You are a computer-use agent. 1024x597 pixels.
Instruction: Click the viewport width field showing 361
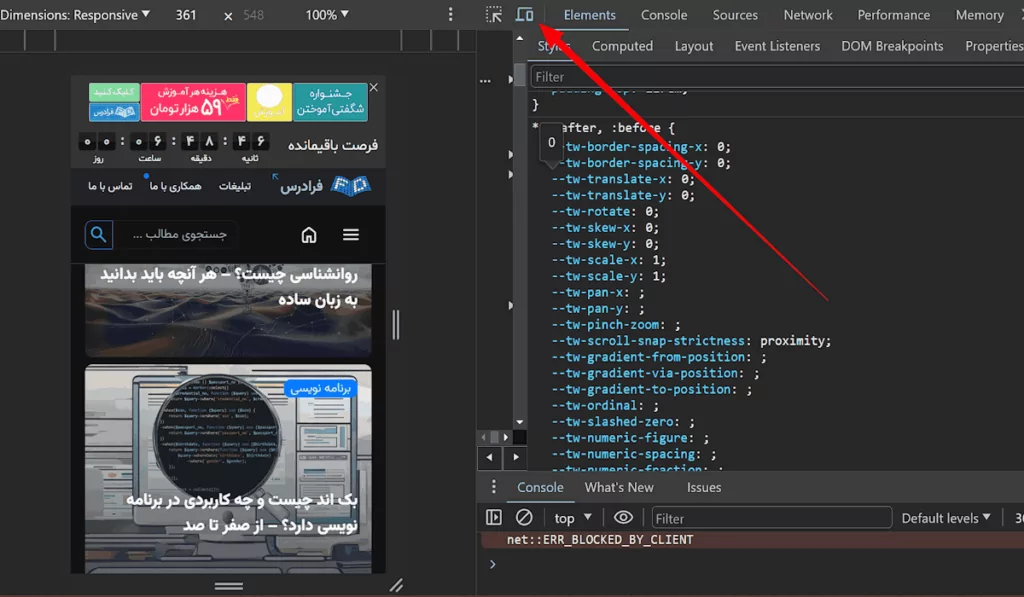pos(186,15)
